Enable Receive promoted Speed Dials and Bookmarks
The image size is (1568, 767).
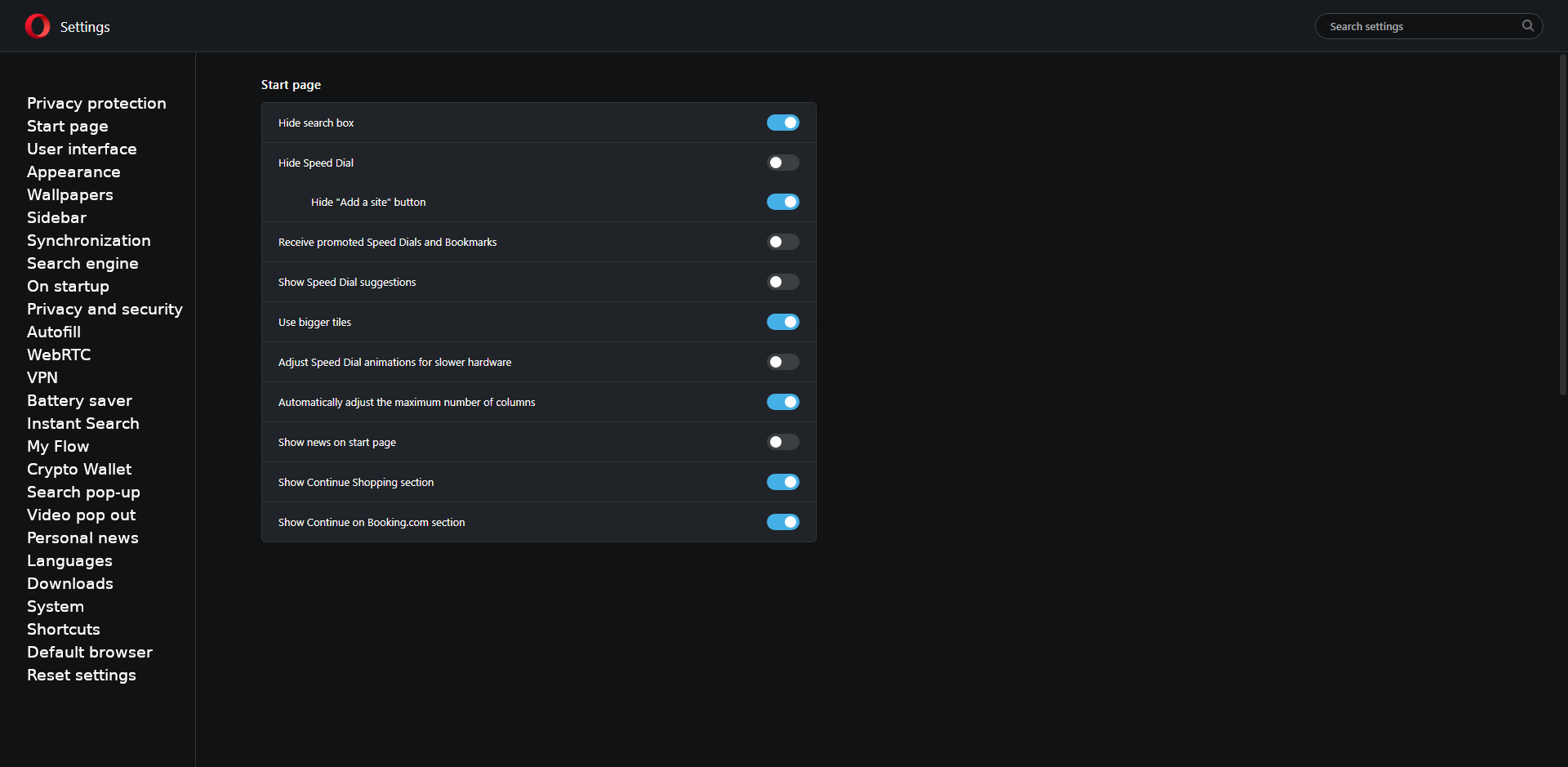coord(782,242)
